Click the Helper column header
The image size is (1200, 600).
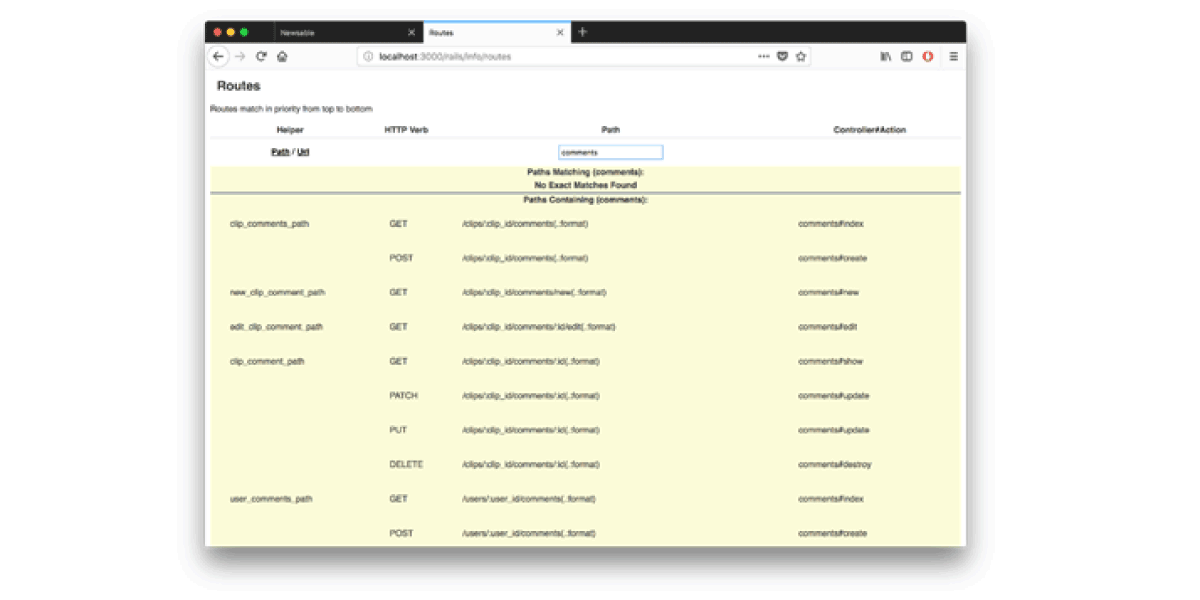click(x=290, y=130)
